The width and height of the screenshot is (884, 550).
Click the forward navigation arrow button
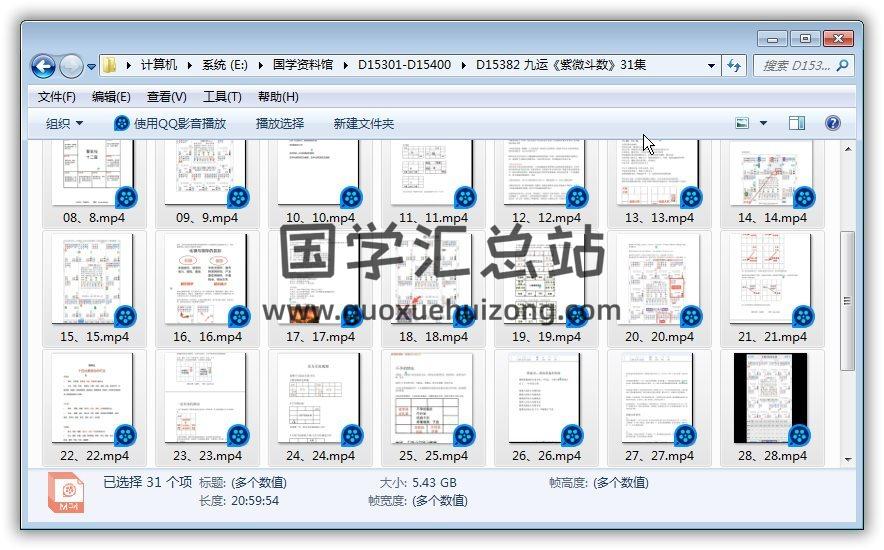click(72, 66)
